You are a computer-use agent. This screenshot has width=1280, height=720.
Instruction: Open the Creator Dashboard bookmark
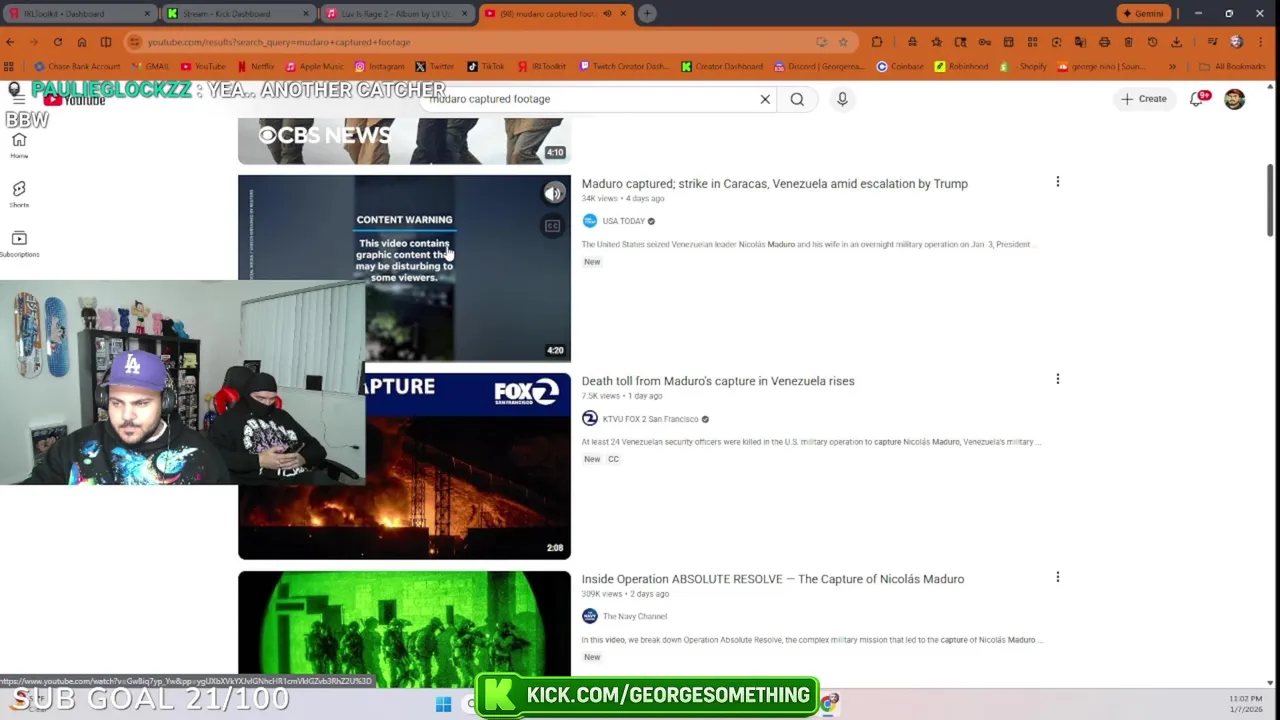click(x=721, y=67)
